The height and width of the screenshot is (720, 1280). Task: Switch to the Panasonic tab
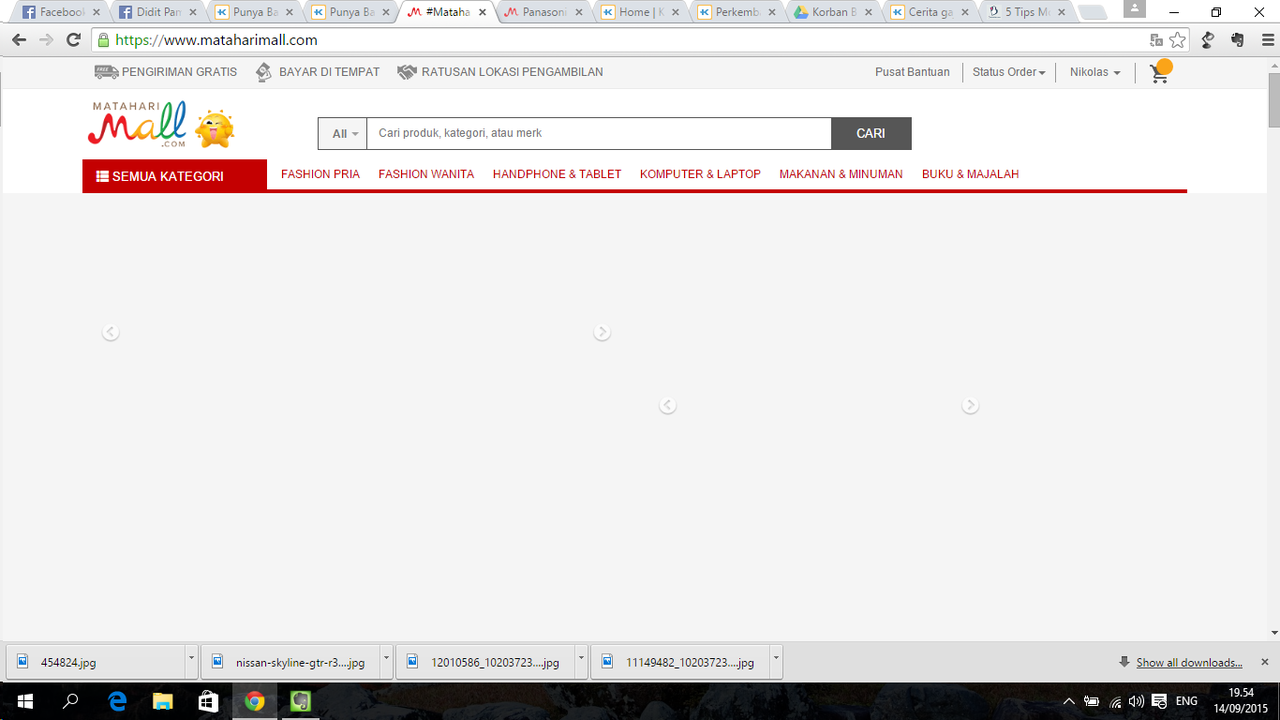[540, 13]
